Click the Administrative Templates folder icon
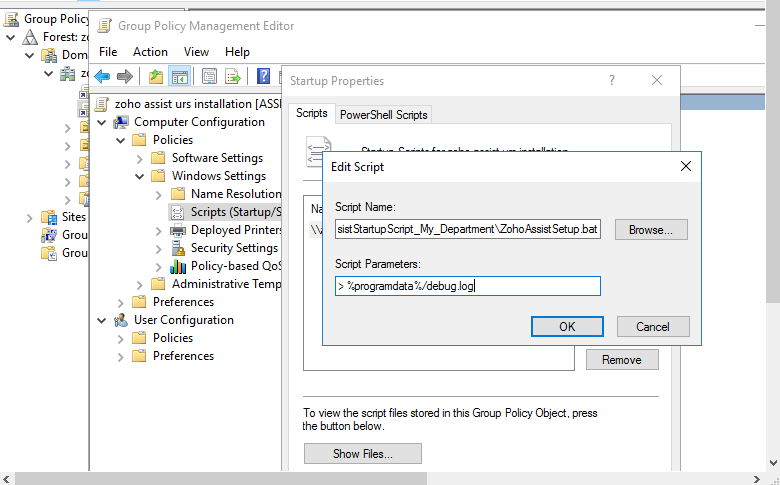 (158, 284)
